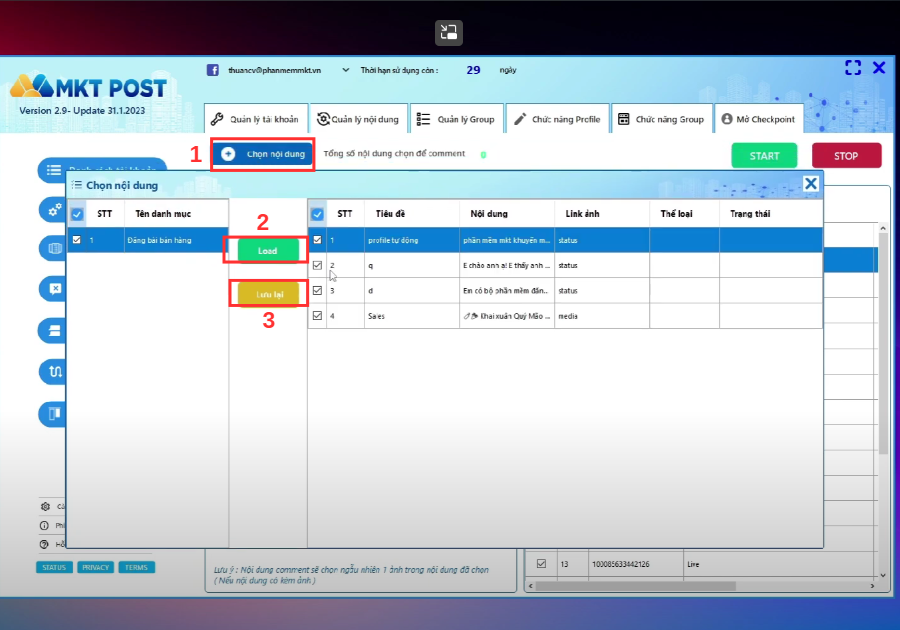Click the red STOP button

[x=846, y=155]
